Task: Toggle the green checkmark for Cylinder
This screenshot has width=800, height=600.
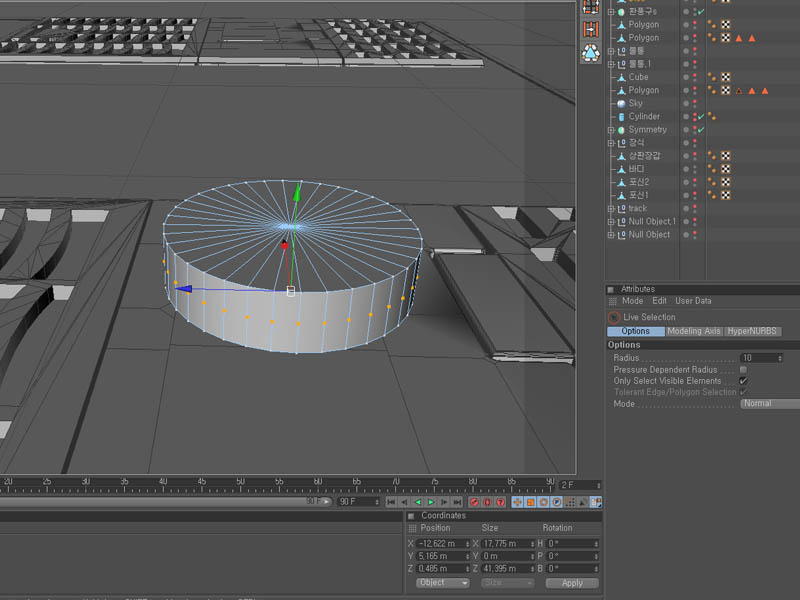Action: [701, 117]
